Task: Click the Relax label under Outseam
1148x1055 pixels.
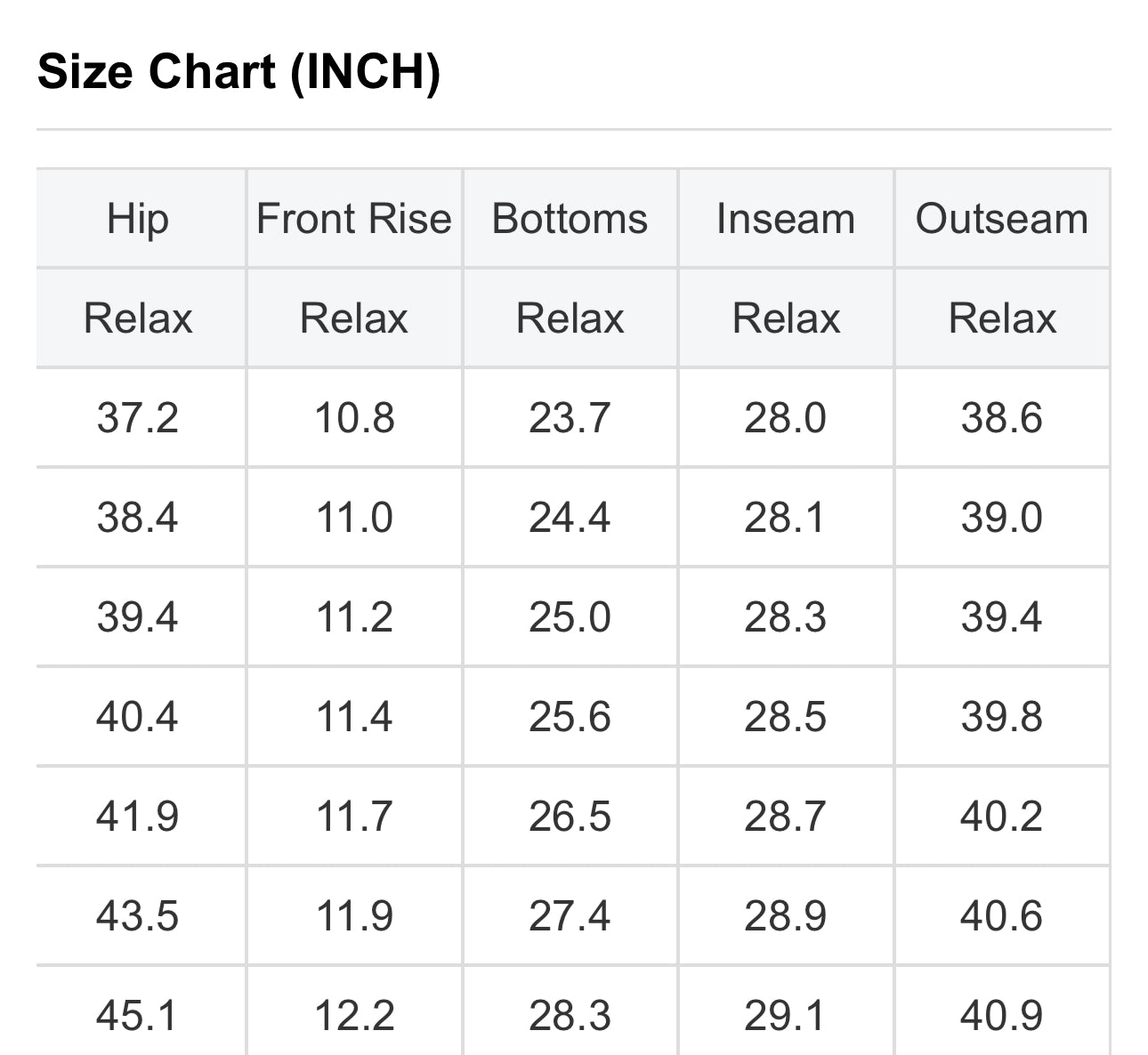Action: [x=1002, y=318]
